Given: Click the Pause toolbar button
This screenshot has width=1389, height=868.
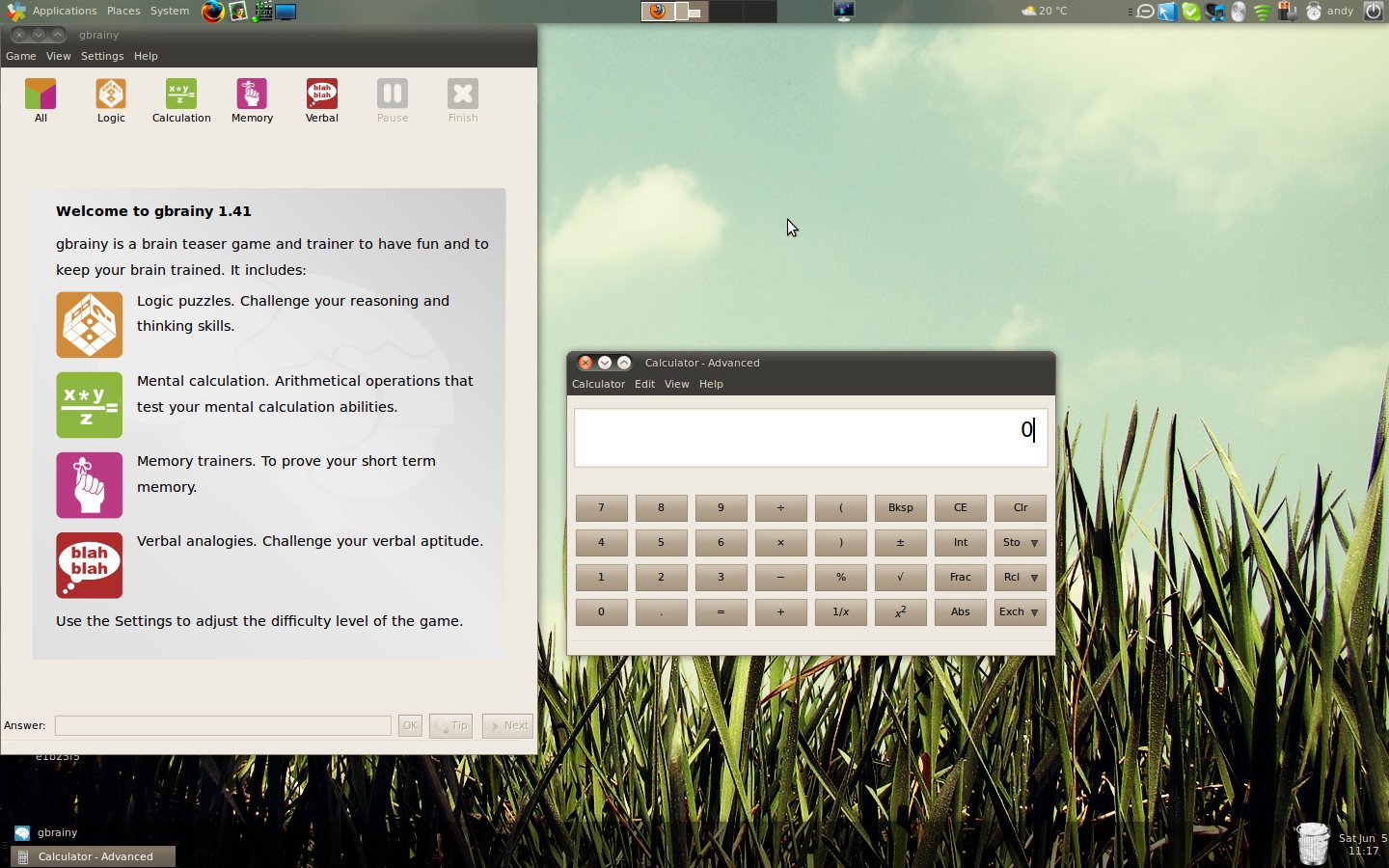Looking at the screenshot, I should click(x=393, y=100).
